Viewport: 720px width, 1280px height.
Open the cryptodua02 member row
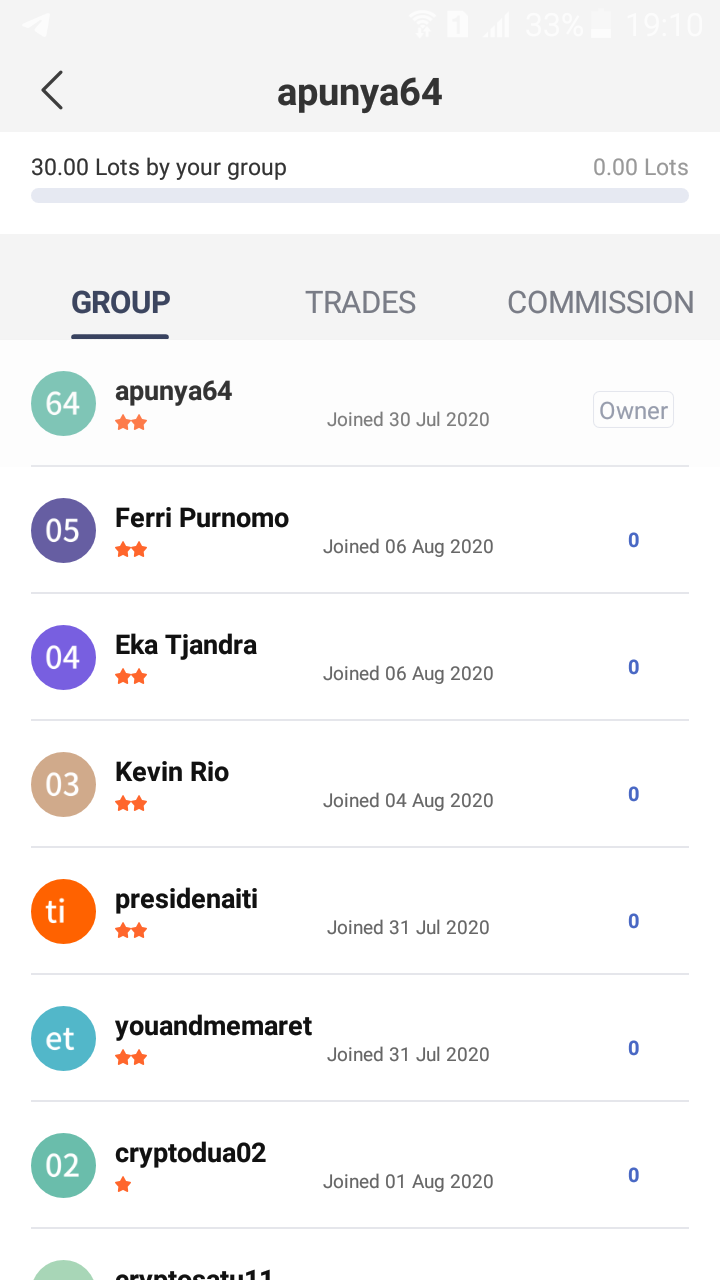pyautogui.click(x=360, y=1165)
